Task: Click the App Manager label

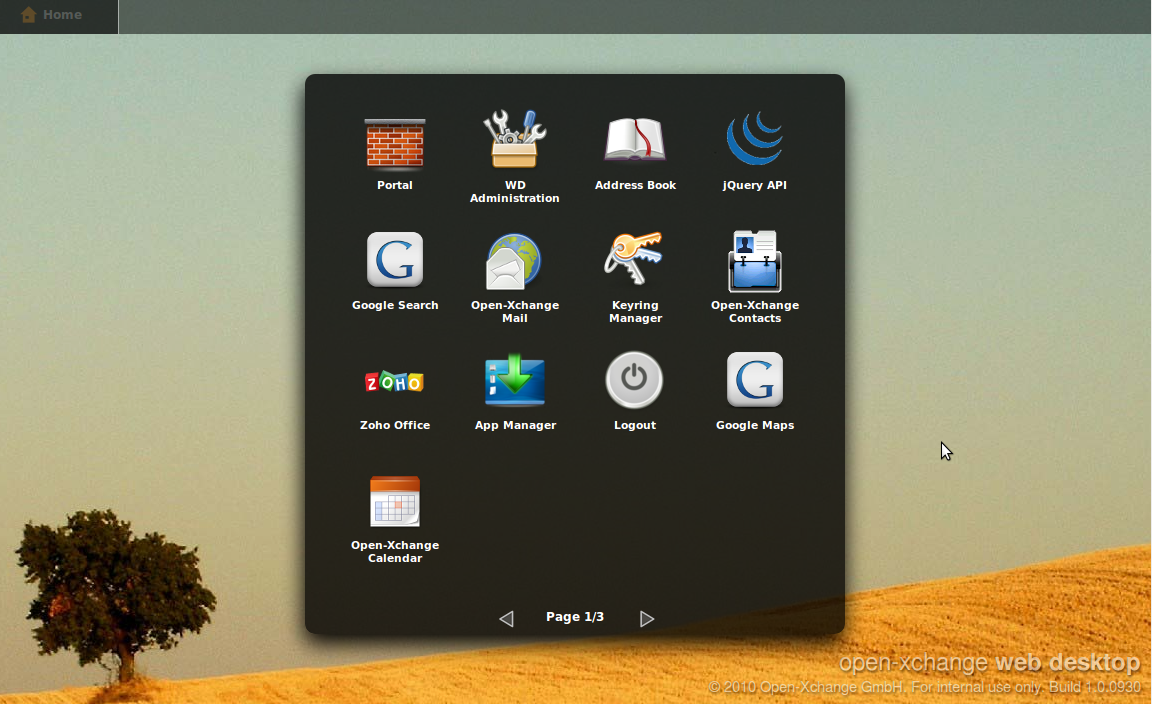Action: tap(515, 425)
